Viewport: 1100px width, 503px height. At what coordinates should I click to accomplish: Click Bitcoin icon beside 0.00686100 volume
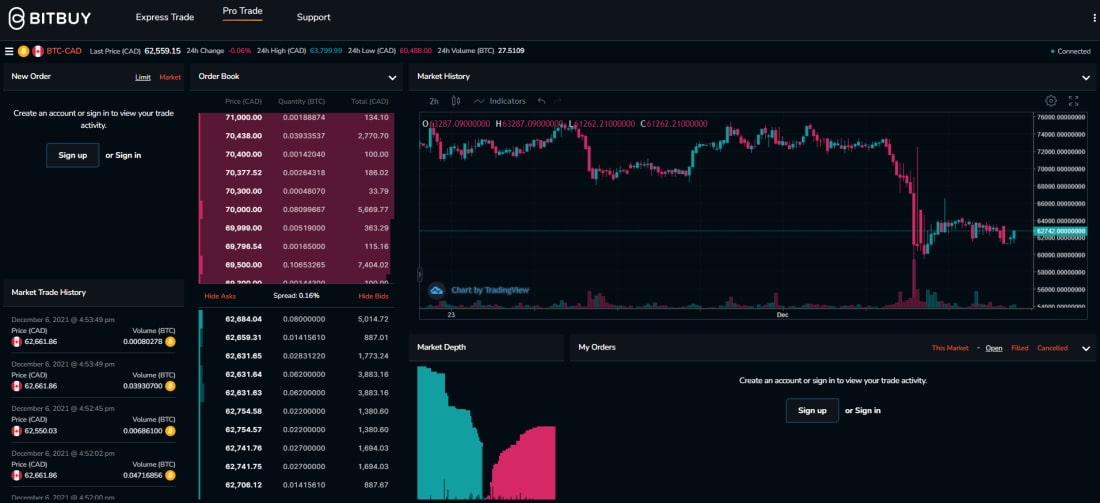[x=170, y=431]
